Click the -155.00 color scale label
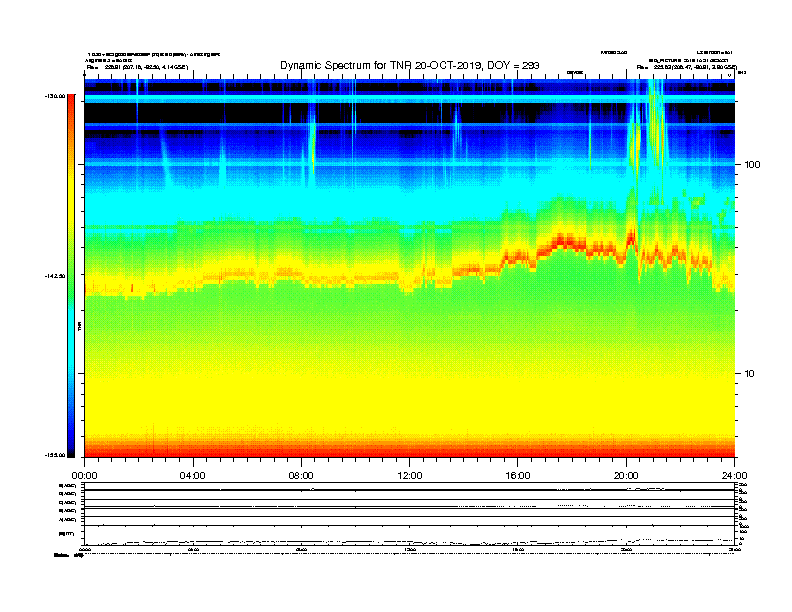The height and width of the screenshot is (612, 792). tap(55, 455)
